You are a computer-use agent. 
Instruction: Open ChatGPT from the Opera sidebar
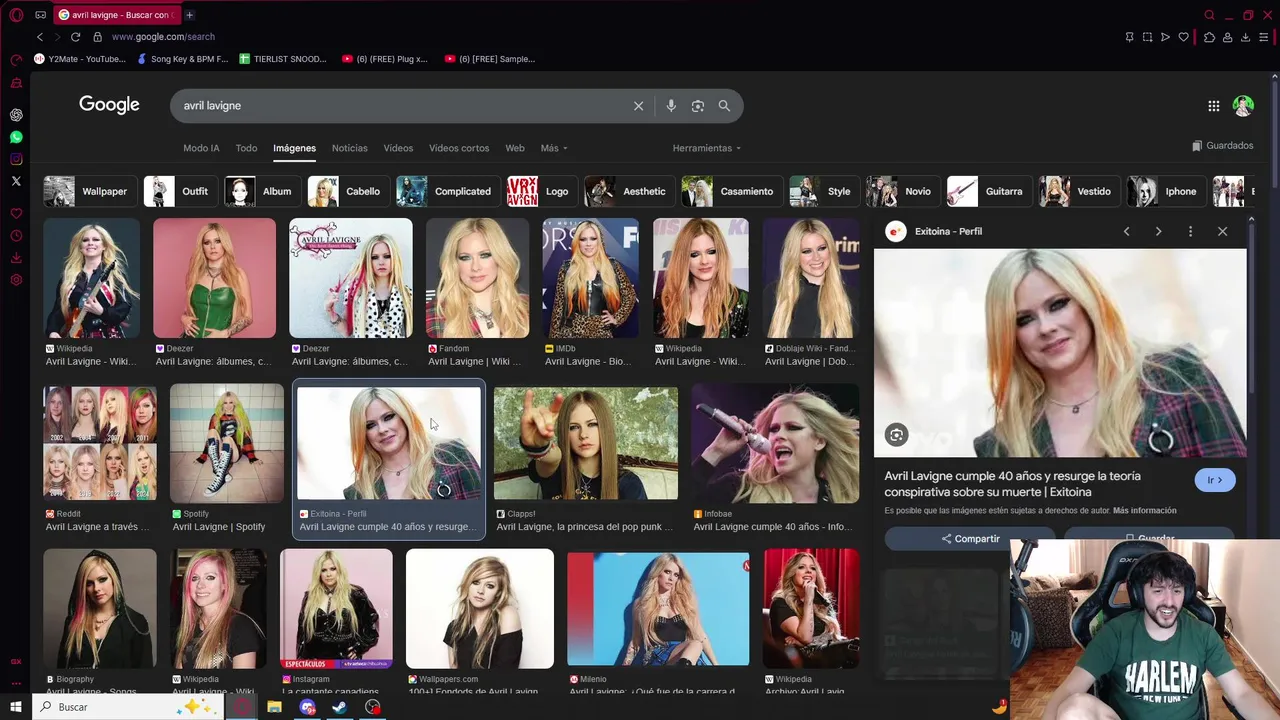coord(16,115)
